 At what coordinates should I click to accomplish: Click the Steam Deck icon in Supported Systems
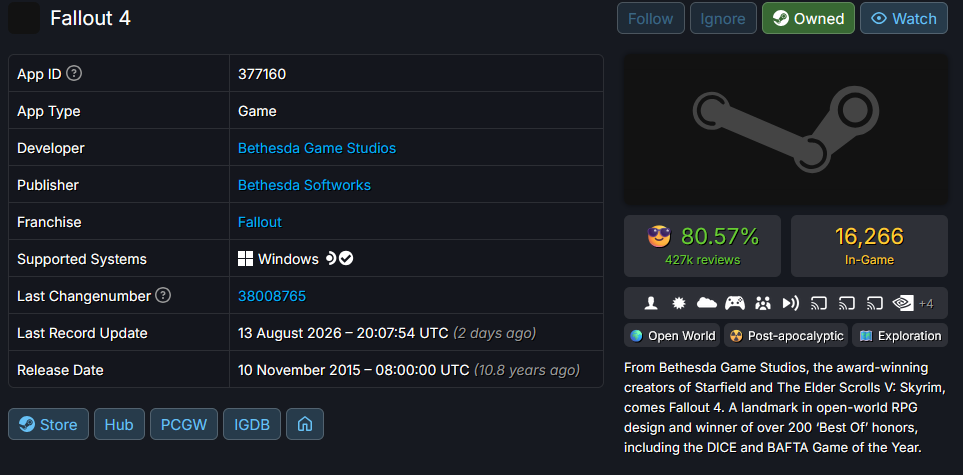(x=330, y=259)
